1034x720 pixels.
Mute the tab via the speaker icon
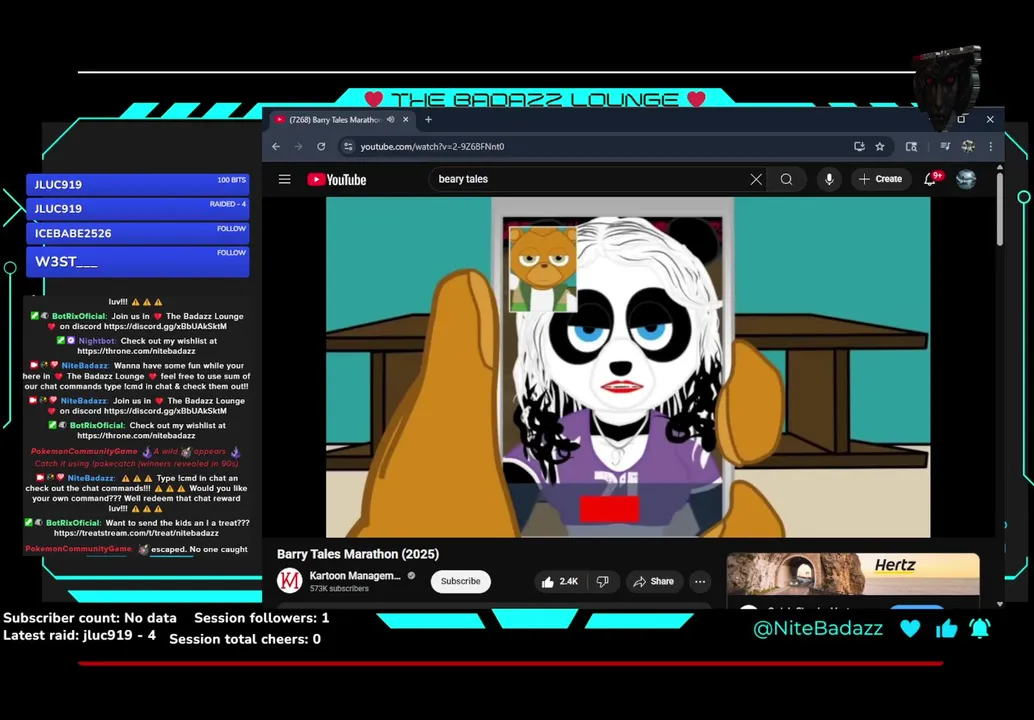click(x=391, y=119)
